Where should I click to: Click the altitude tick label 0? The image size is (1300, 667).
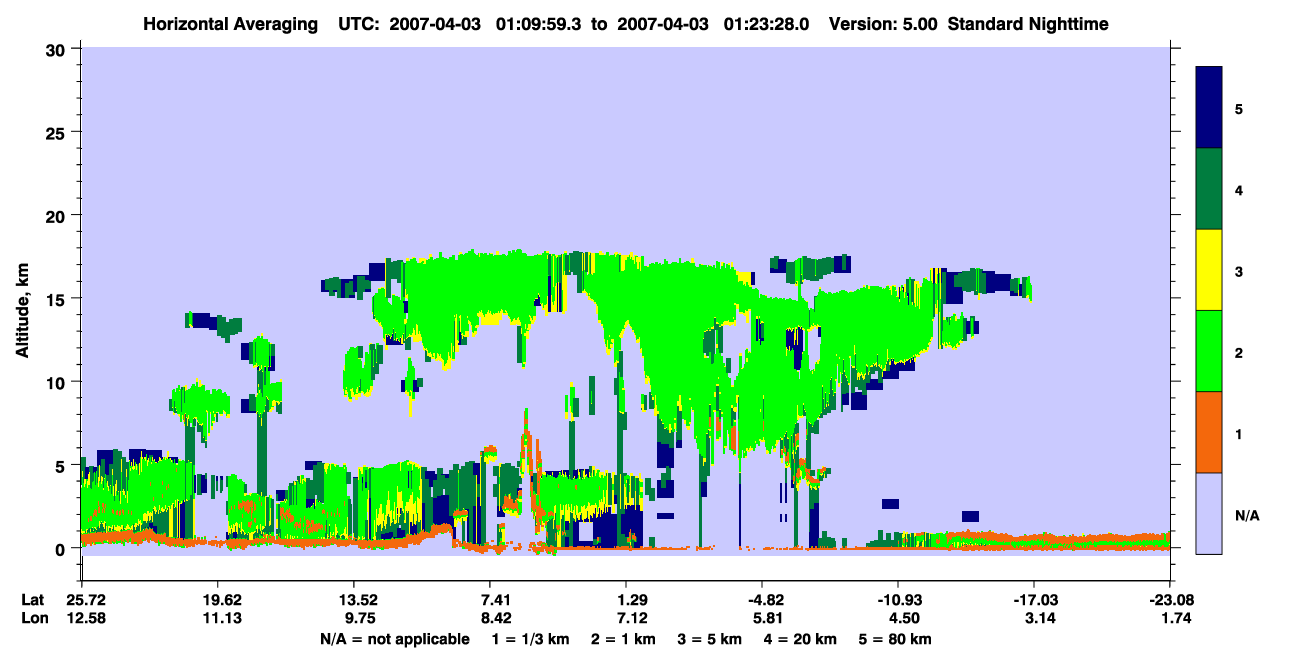pyautogui.click(x=62, y=549)
